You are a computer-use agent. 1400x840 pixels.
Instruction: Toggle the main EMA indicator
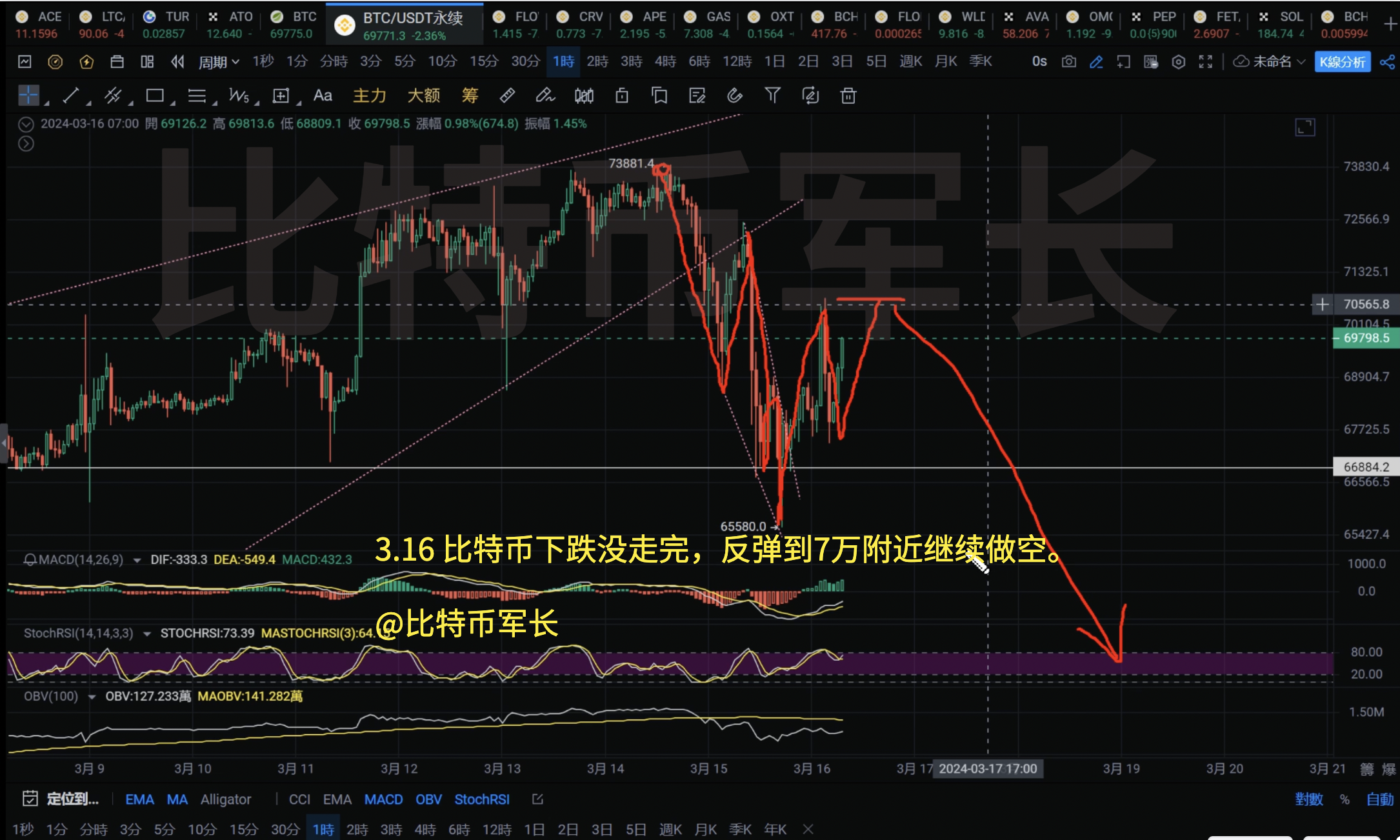point(139,799)
